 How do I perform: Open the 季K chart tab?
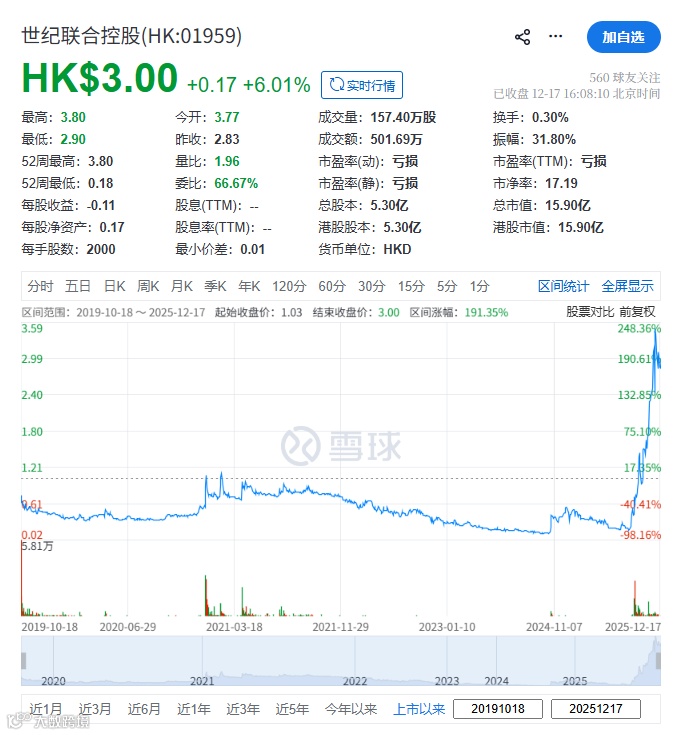coord(216,286)
